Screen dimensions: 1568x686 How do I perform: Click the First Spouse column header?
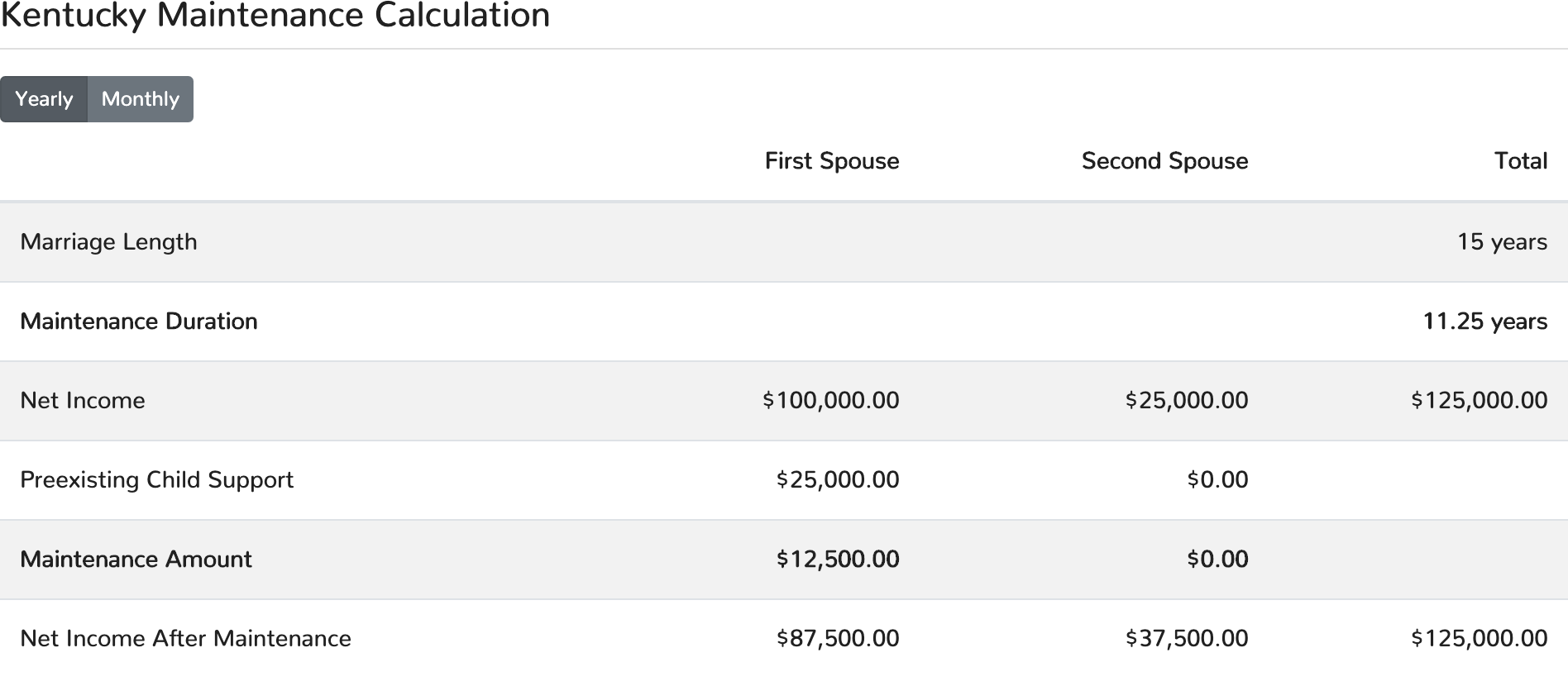(x=831, y=161)
